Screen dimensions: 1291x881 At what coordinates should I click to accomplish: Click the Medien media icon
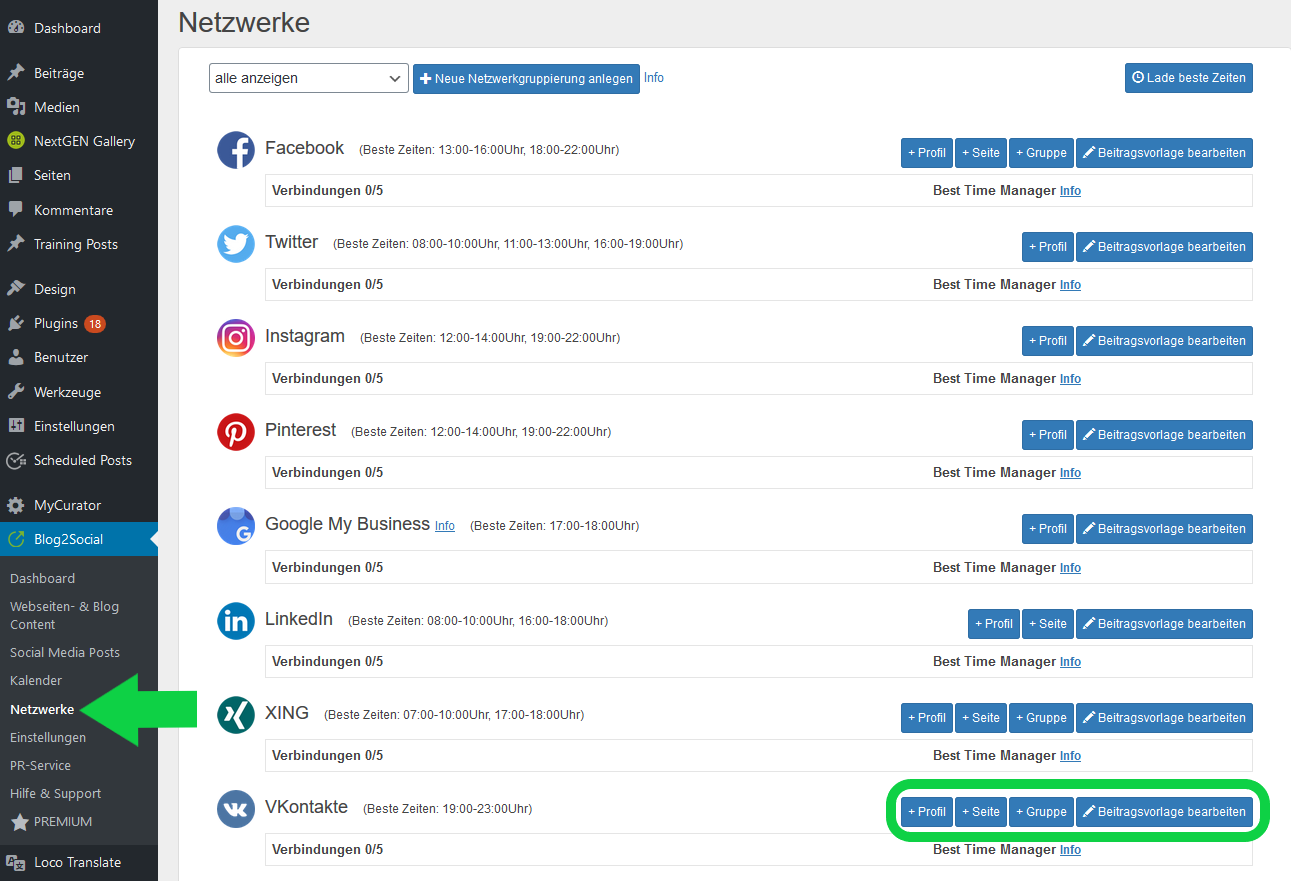16,107
